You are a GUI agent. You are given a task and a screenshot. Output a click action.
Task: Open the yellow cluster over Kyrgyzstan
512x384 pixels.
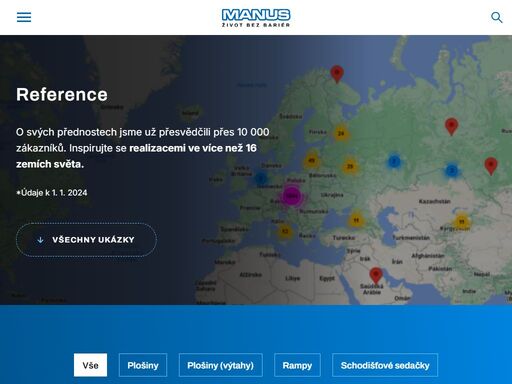[x=462, y=221]
